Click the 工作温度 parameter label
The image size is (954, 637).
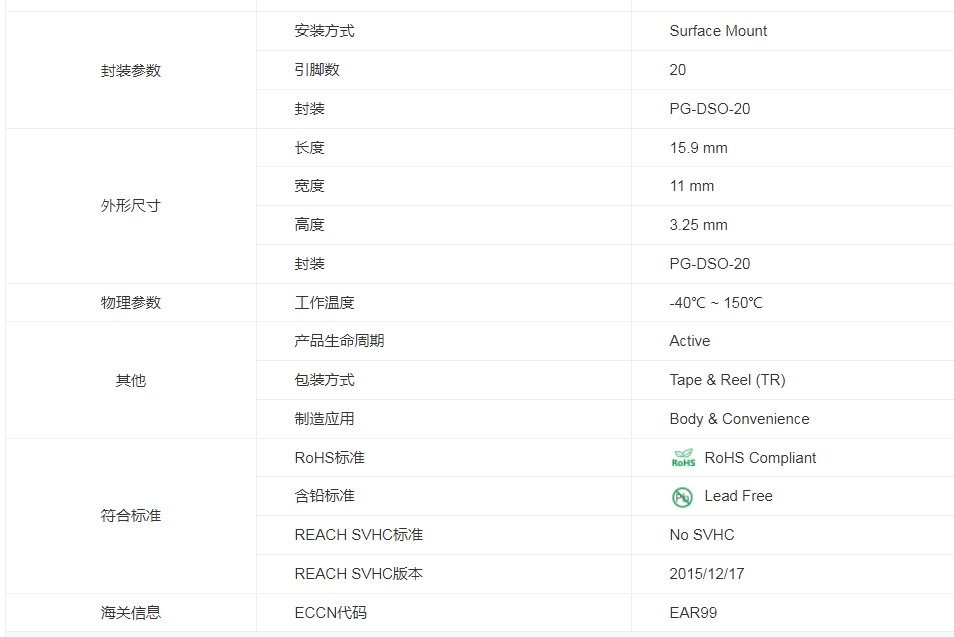(x=324, y=302)
